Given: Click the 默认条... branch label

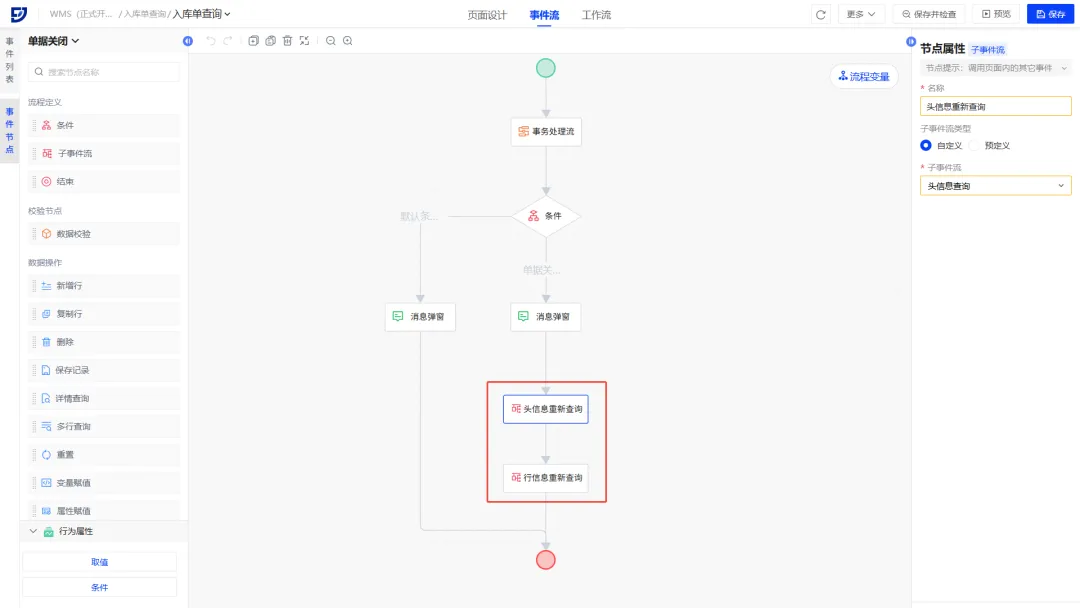Looking at the screenshot, I should 419,216.
